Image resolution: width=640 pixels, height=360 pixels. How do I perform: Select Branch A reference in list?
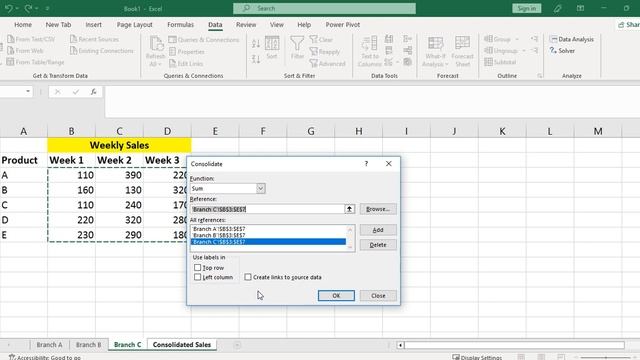click(x=268, y=229)
